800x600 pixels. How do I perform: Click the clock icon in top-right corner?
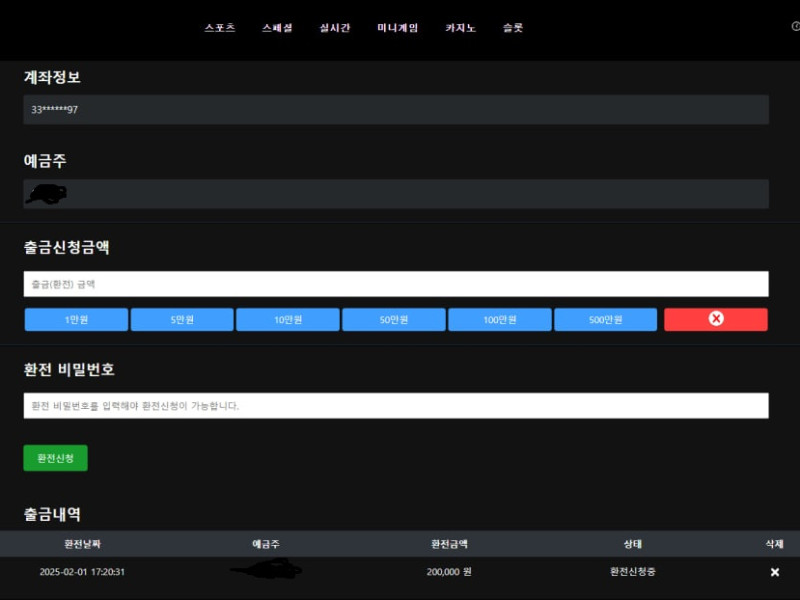click(795, 27)
